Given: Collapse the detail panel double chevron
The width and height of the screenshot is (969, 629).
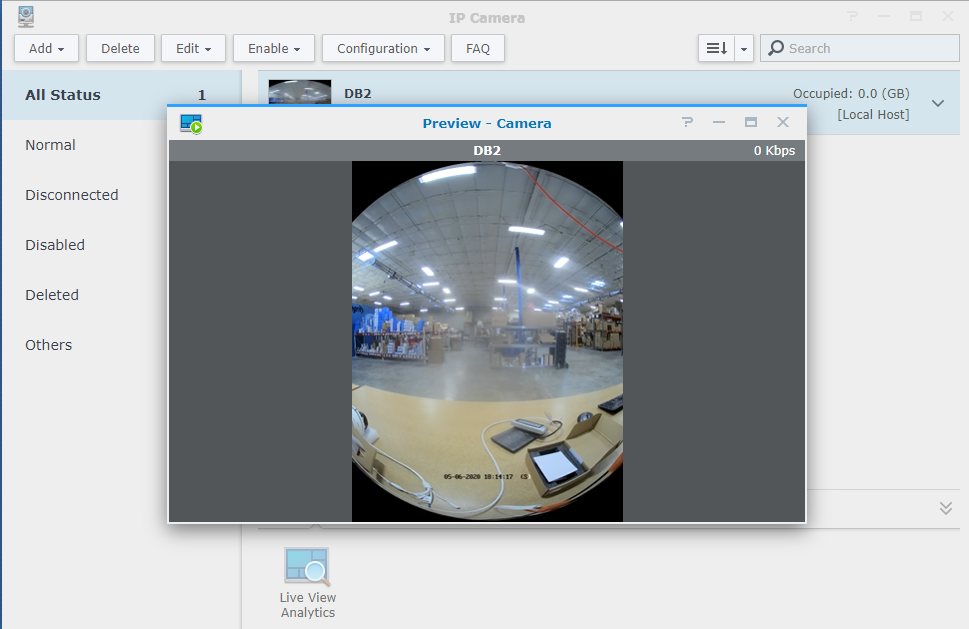Looking at the screenshot, I should [946, 508].
